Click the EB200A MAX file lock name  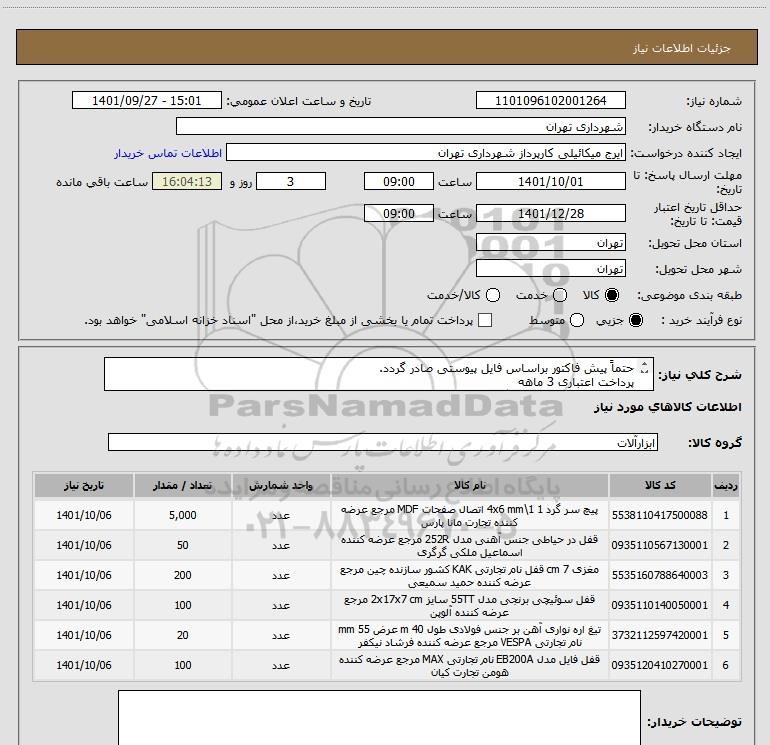click(x=469, y=665)
